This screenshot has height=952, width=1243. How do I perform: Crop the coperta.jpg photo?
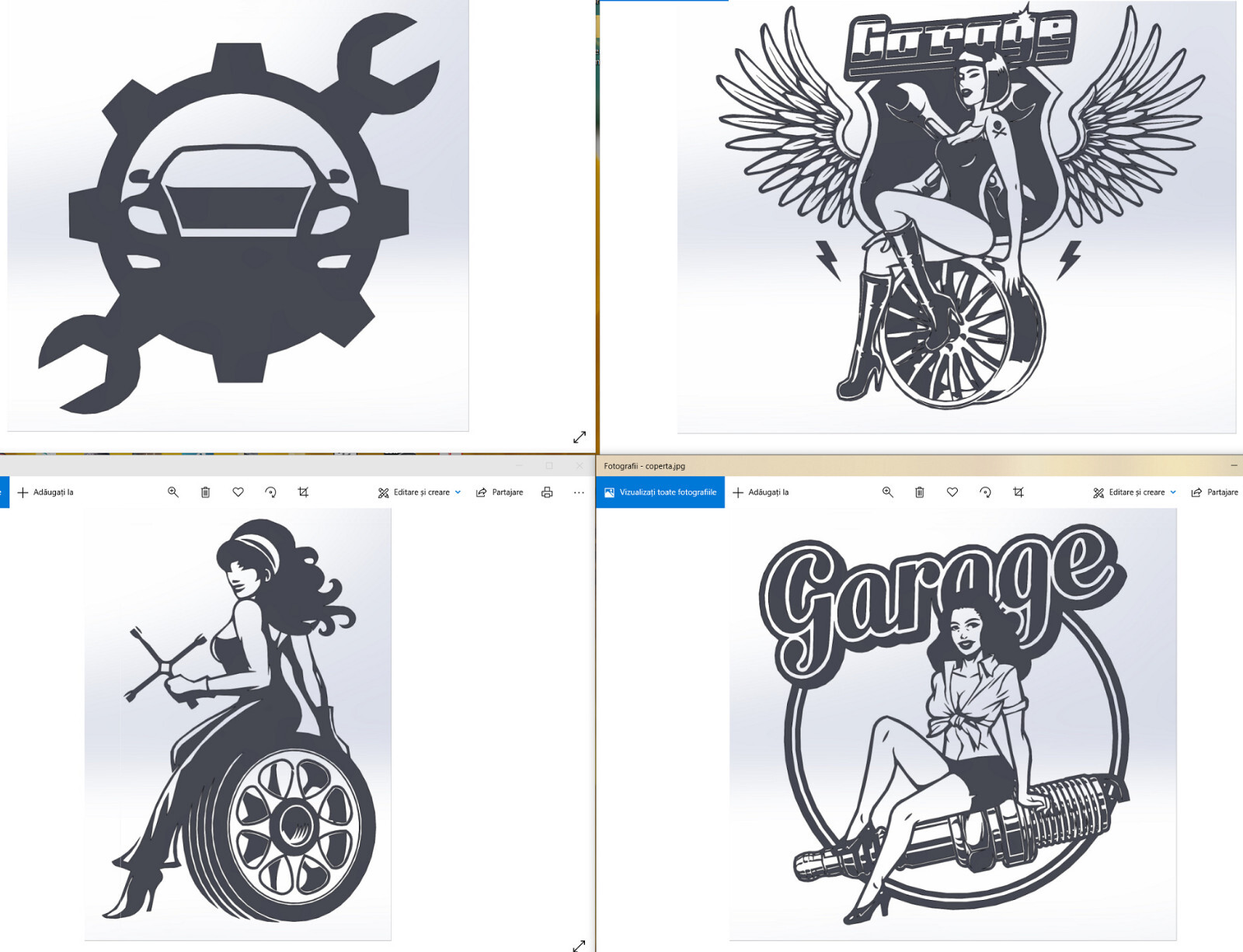click(x=1018, y=492)
